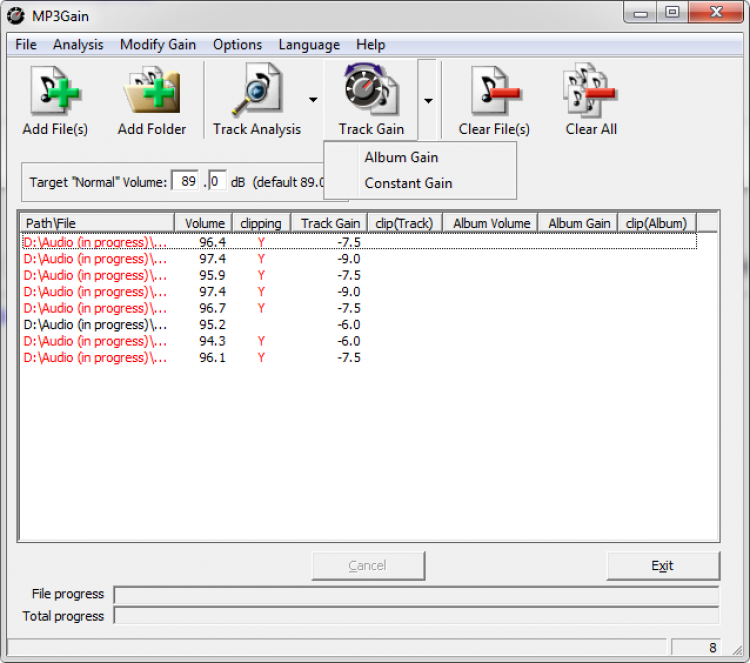Apply Track Gain toolbar button

pos(371,100)
